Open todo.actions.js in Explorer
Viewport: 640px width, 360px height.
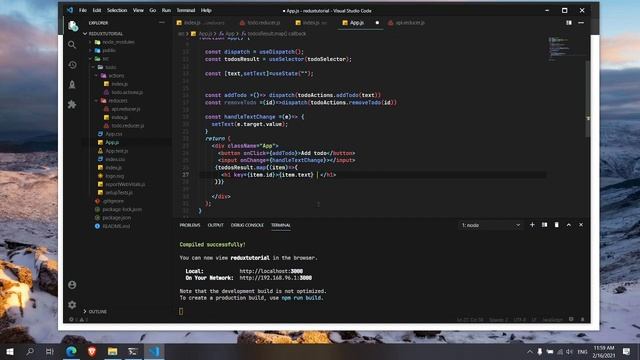click(x=127, y=92)
